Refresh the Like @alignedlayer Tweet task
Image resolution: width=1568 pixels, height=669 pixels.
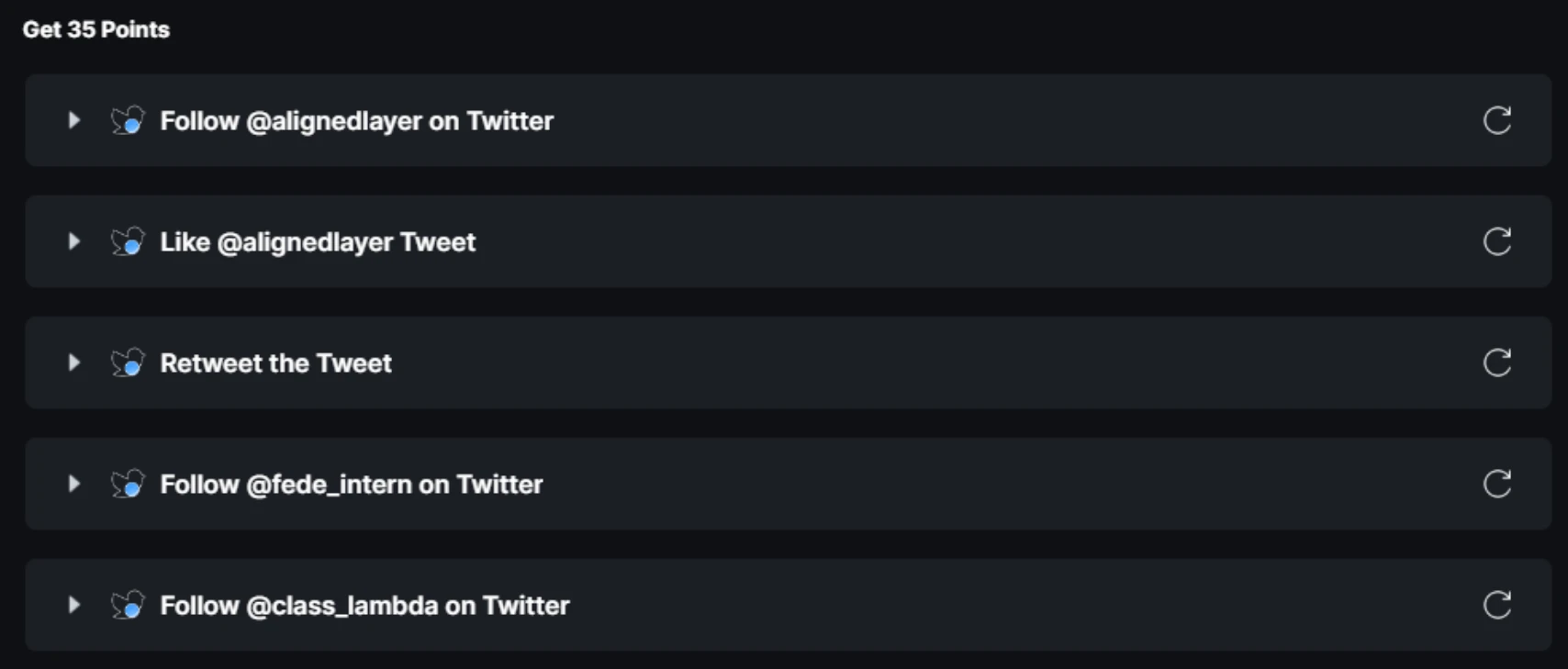coord(1496,241)
